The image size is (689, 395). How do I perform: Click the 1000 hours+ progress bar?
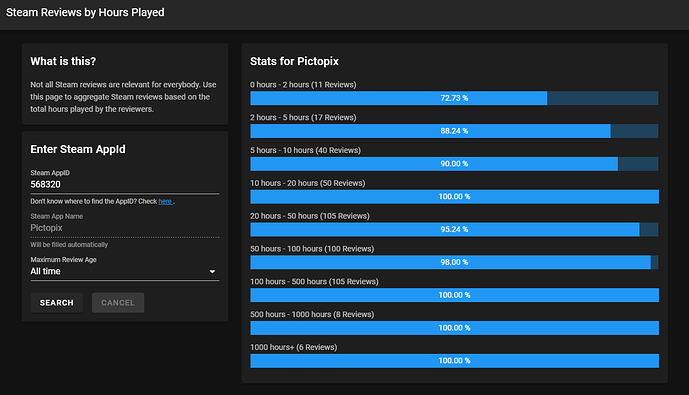[x=454, y=361]
